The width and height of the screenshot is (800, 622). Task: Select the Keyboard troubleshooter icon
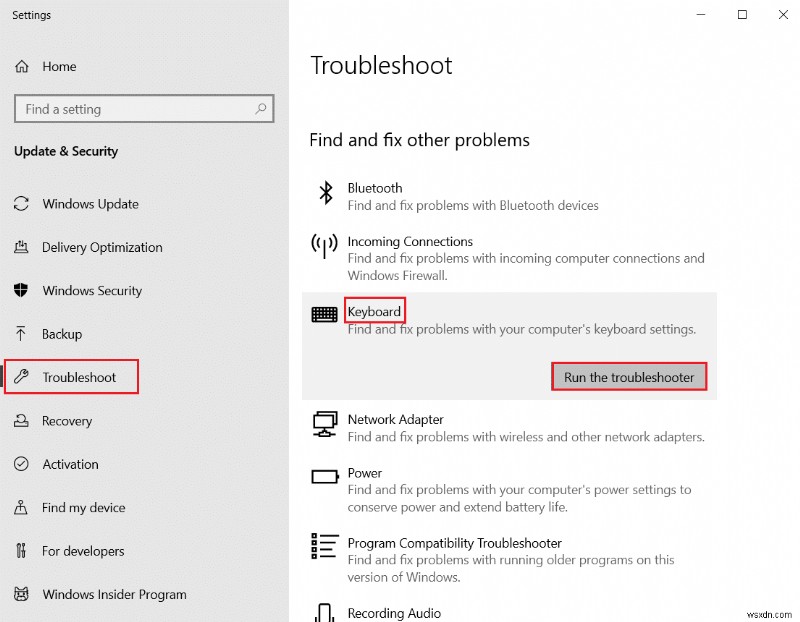click(324, 312)
